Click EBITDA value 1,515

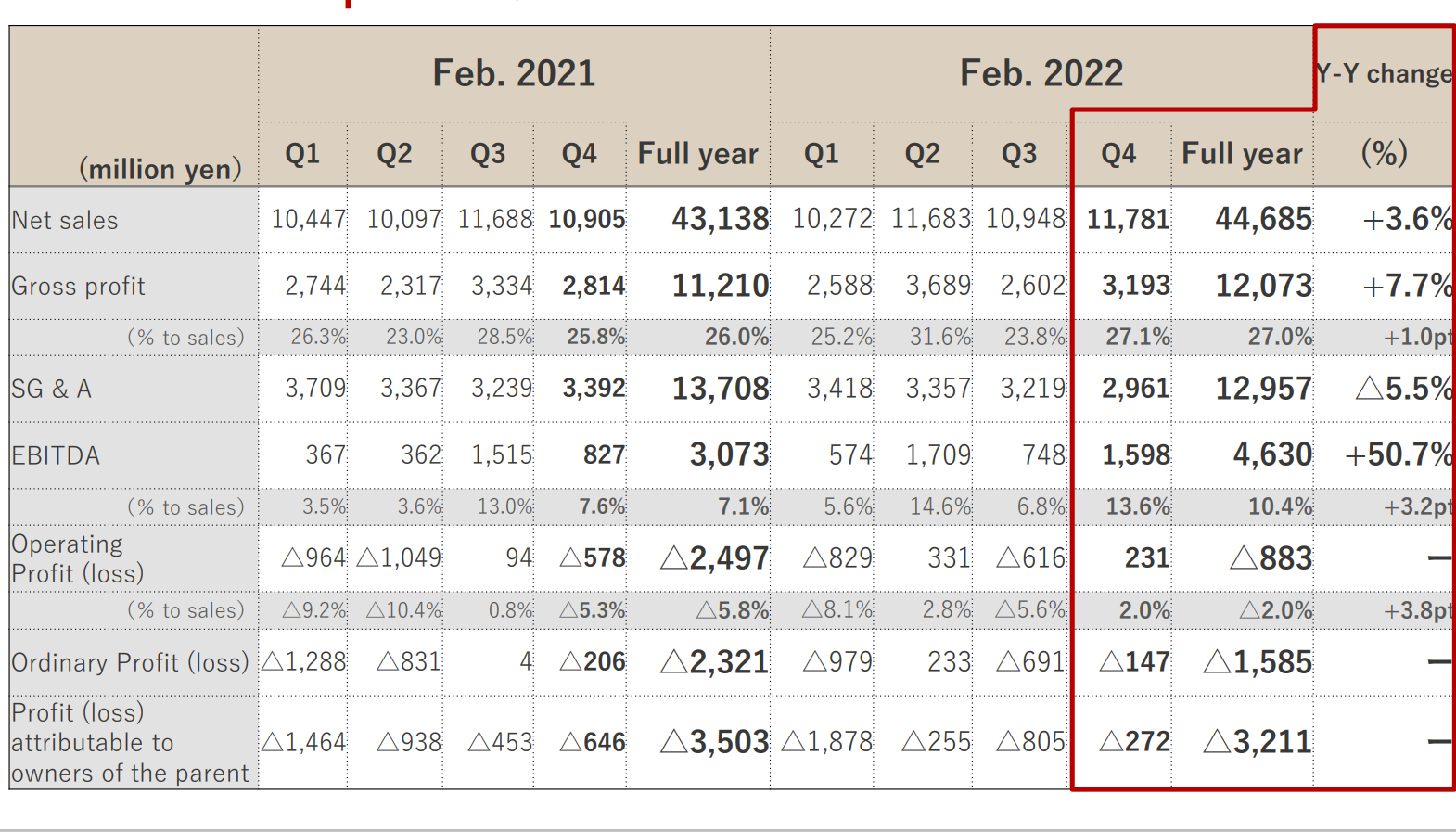pyautogui.click(x=502, y=455)
